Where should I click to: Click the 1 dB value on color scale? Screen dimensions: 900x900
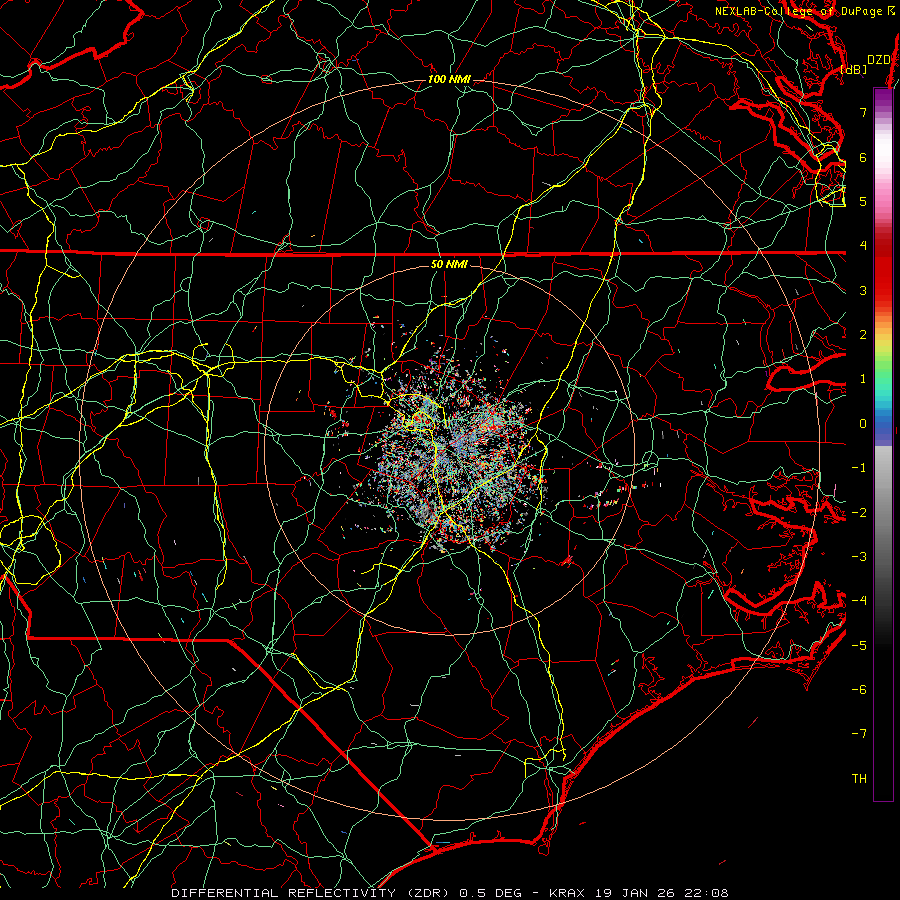863,379
